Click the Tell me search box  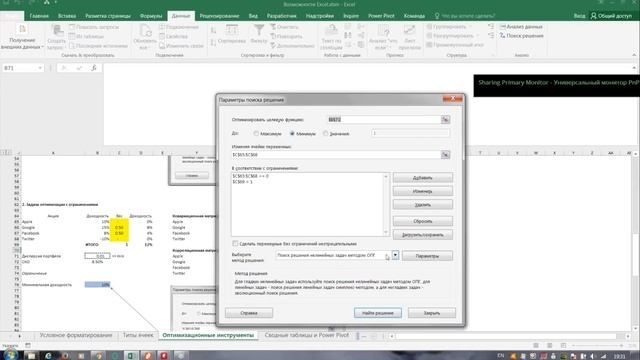tap(464, 16)
